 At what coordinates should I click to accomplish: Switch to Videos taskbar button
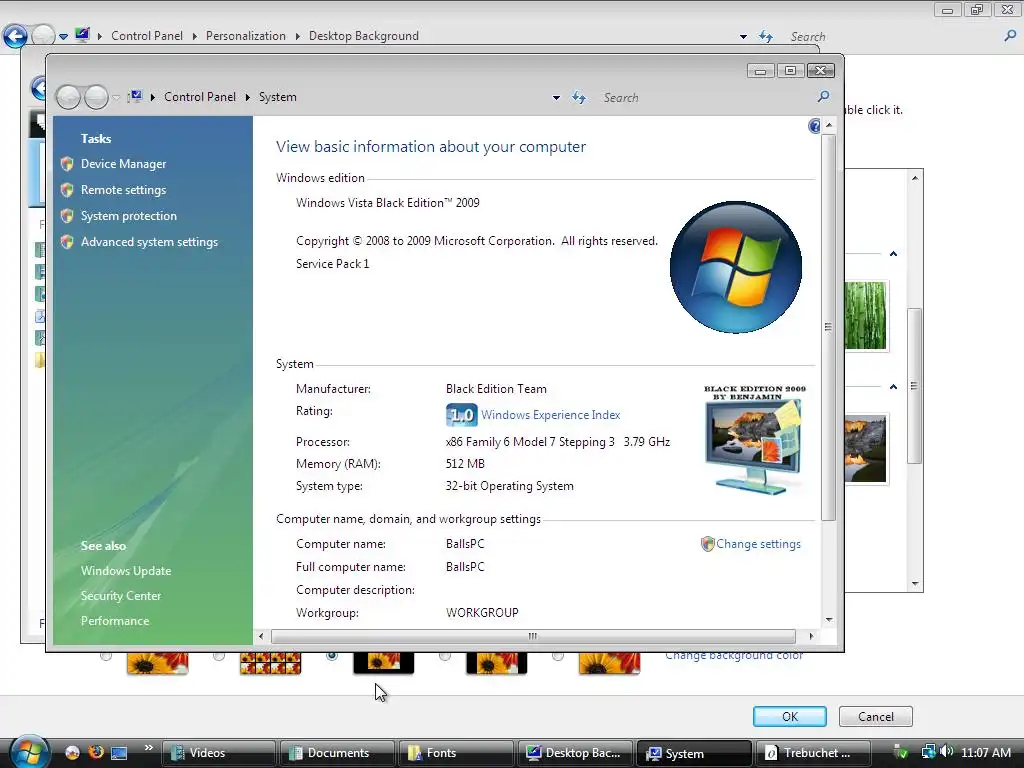point(218,753)
